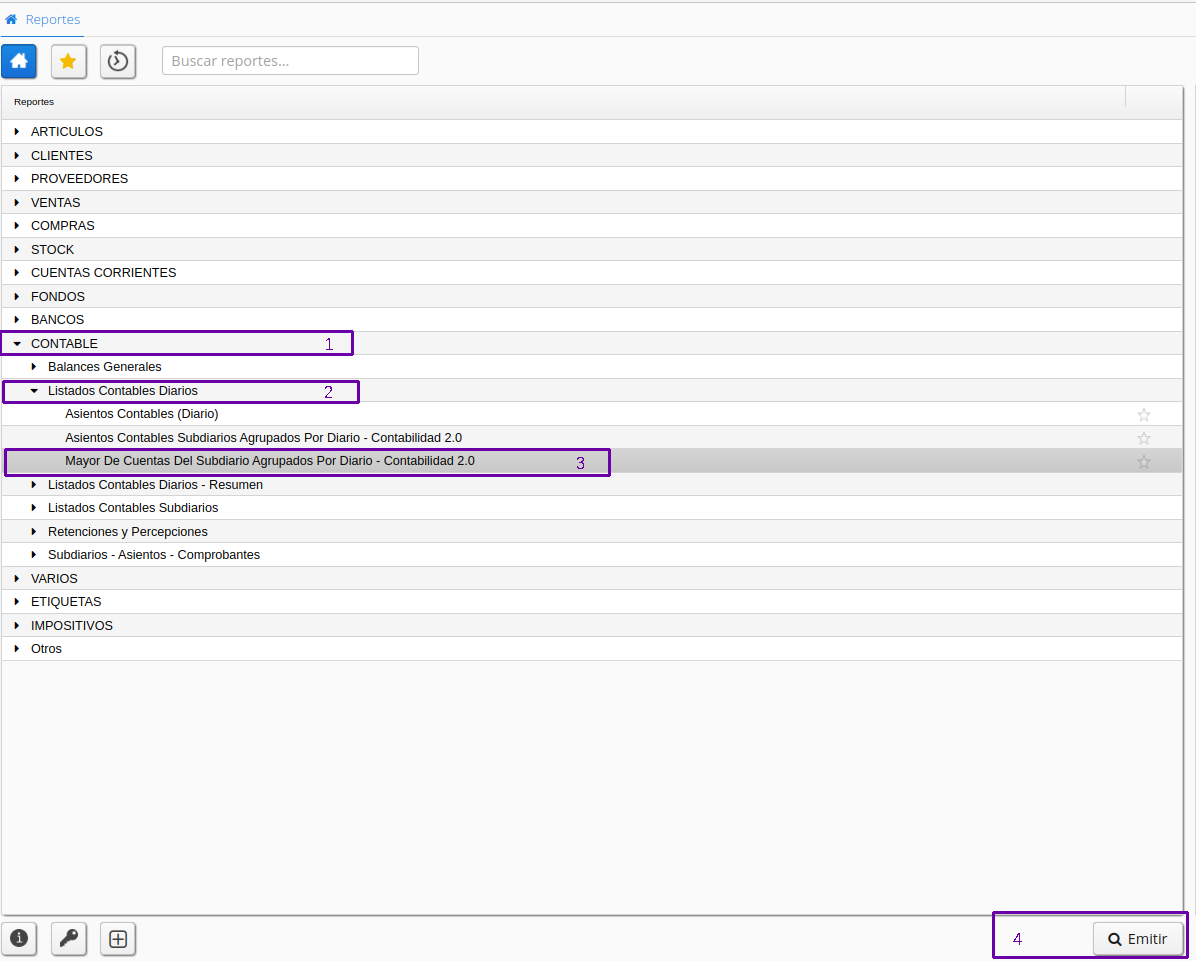Expand Listados Contables Subdiarios arrow

click(34, 508)
